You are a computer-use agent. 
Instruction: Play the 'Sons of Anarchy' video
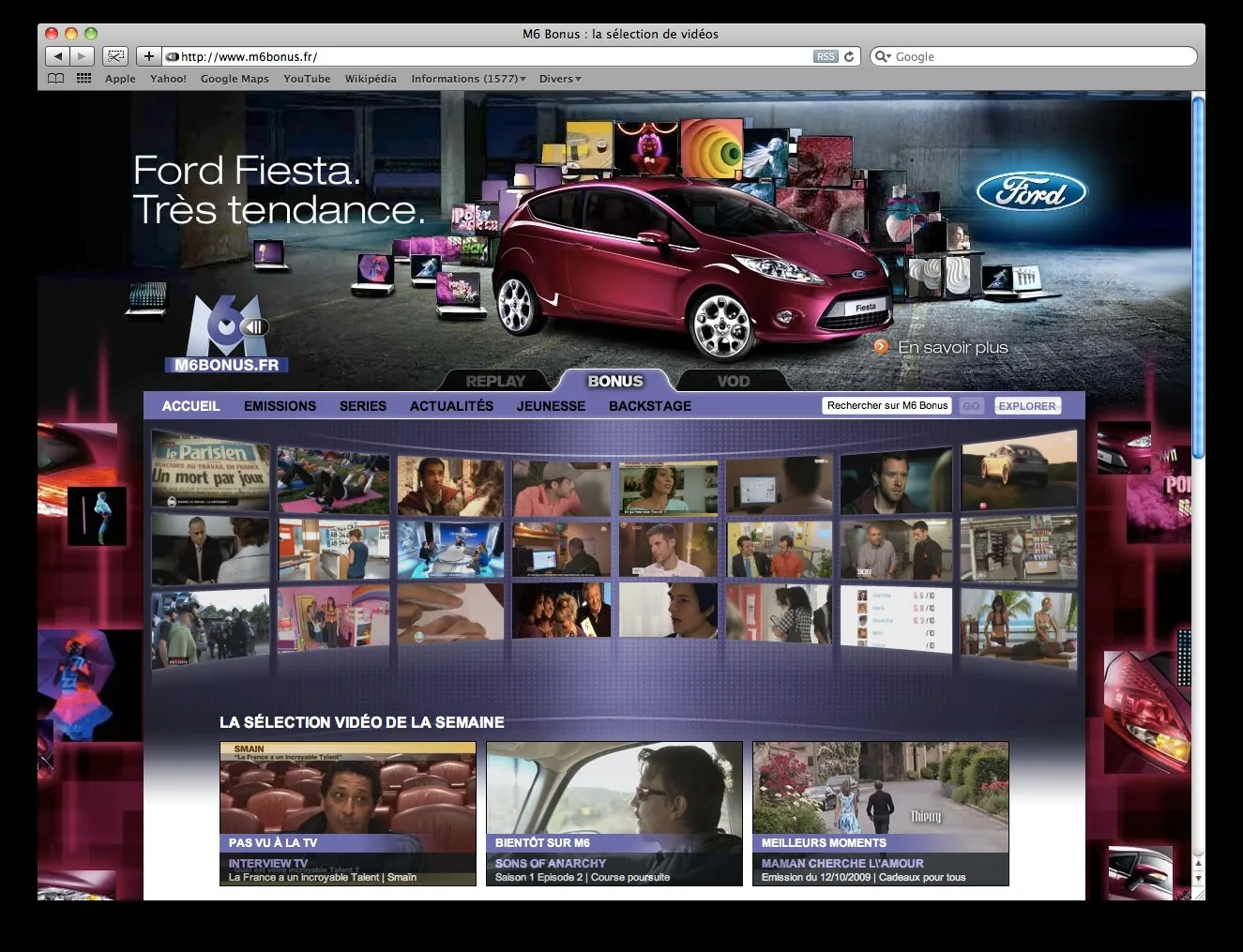[x=614, y=814]
